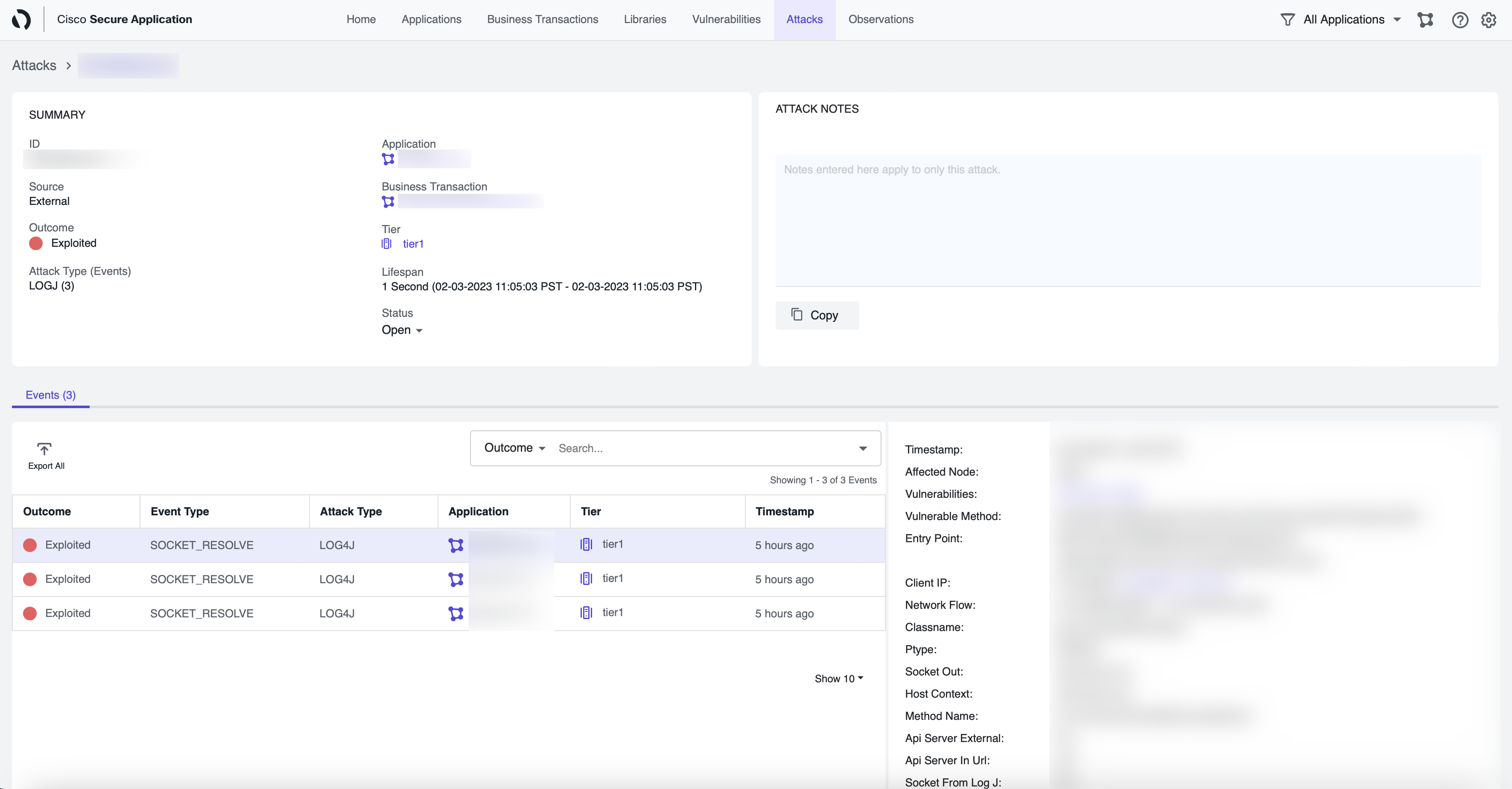This screenshot has height=789, width=1512.
Task: Select the Events (3) tab
Action: [50, 395]
